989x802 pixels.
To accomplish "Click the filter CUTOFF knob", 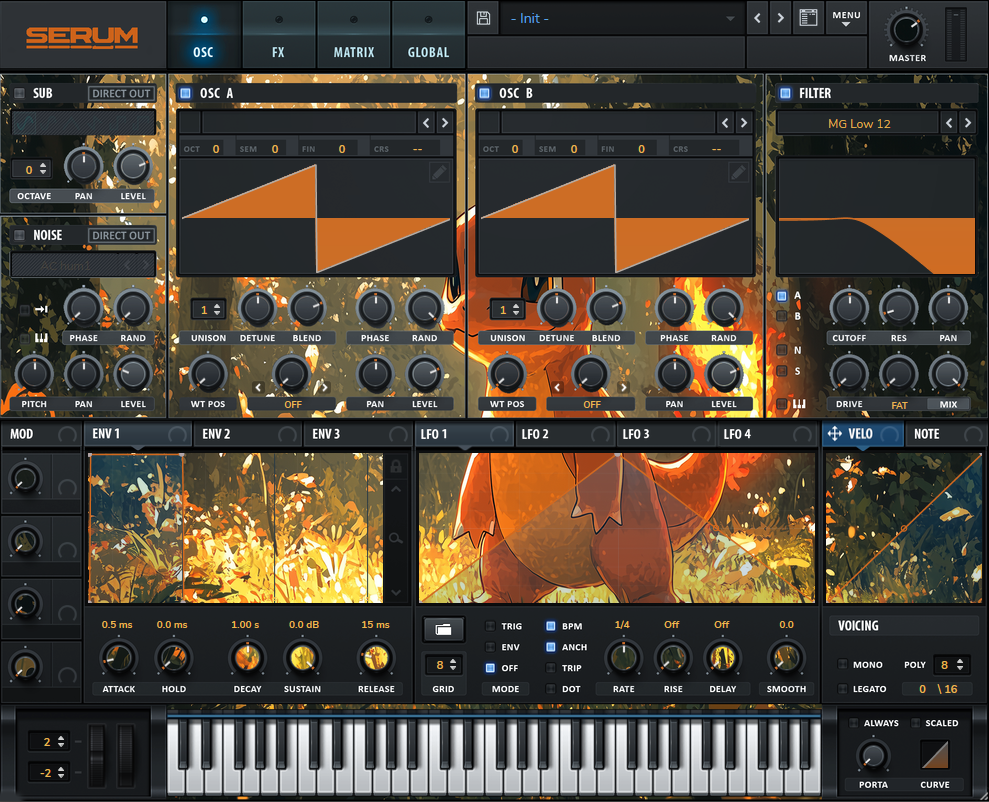I will tap(849, 308).
